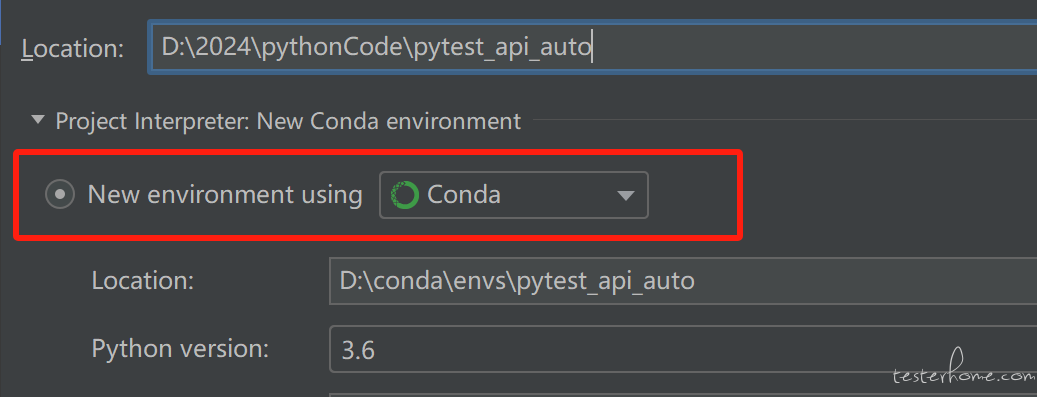Click the Location: label under Conda option
The width and height of the screenshot is (1037, 397).
pyautogui.click(x=143, y=281)
